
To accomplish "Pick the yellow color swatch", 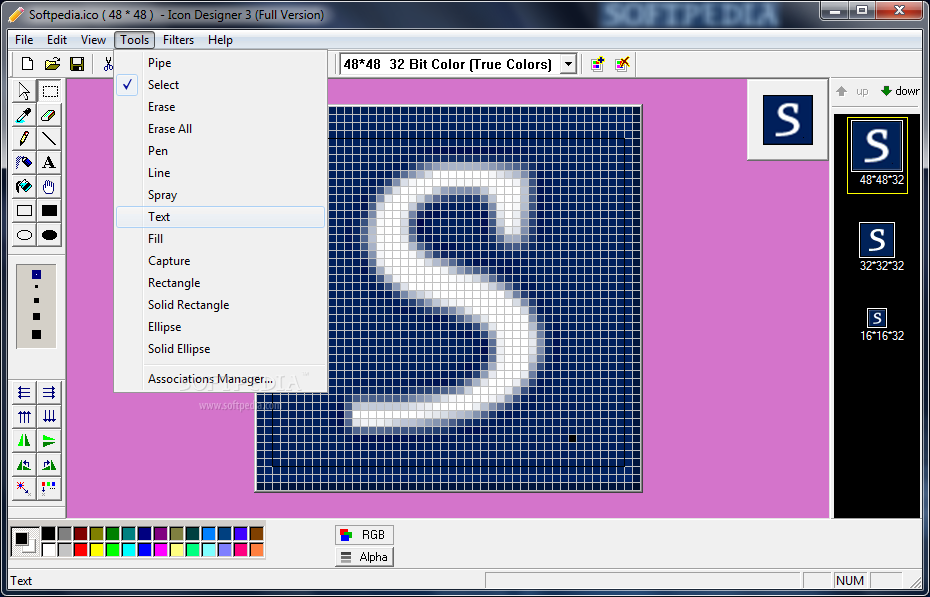I will [97, 550].
